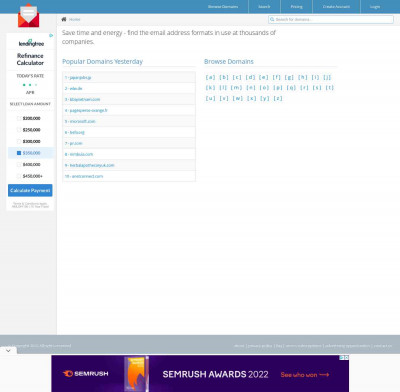
Task: Focus the Search for domains field
Action: [x=331, y=20]
